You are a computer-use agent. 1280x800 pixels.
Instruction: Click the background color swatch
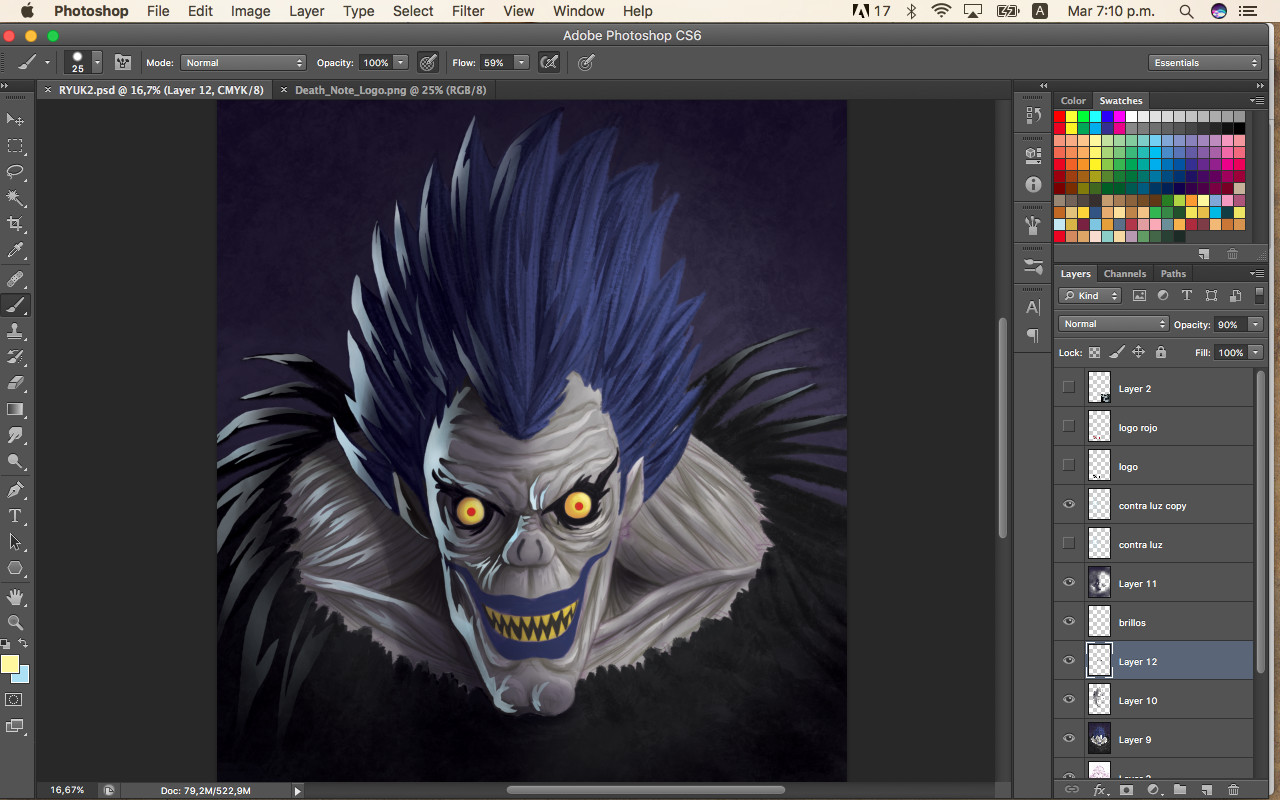click(24, 676)
